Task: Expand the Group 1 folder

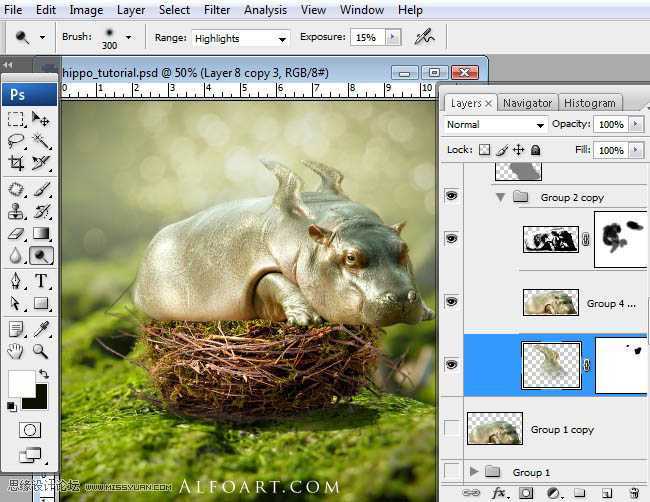Action: 473,471
